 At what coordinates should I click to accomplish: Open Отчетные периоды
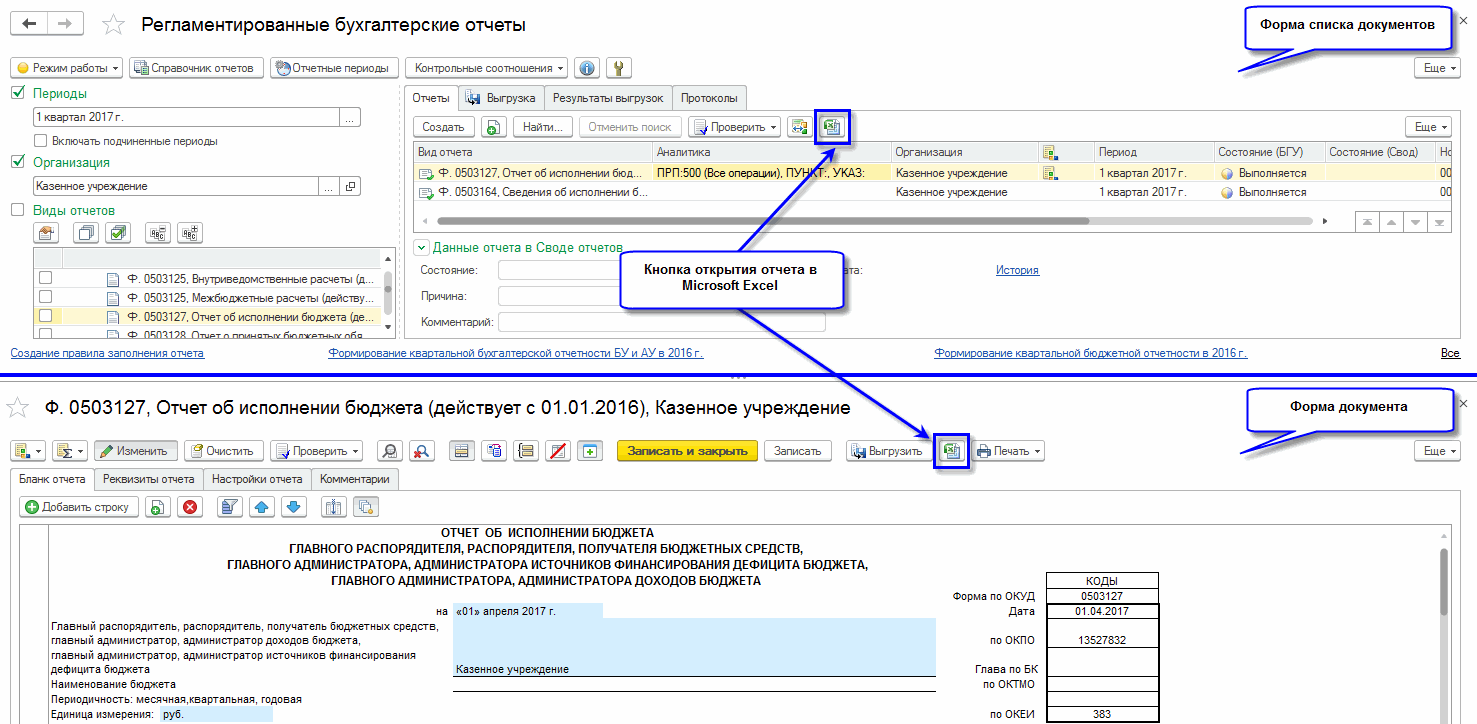click(x=333, y=68)
